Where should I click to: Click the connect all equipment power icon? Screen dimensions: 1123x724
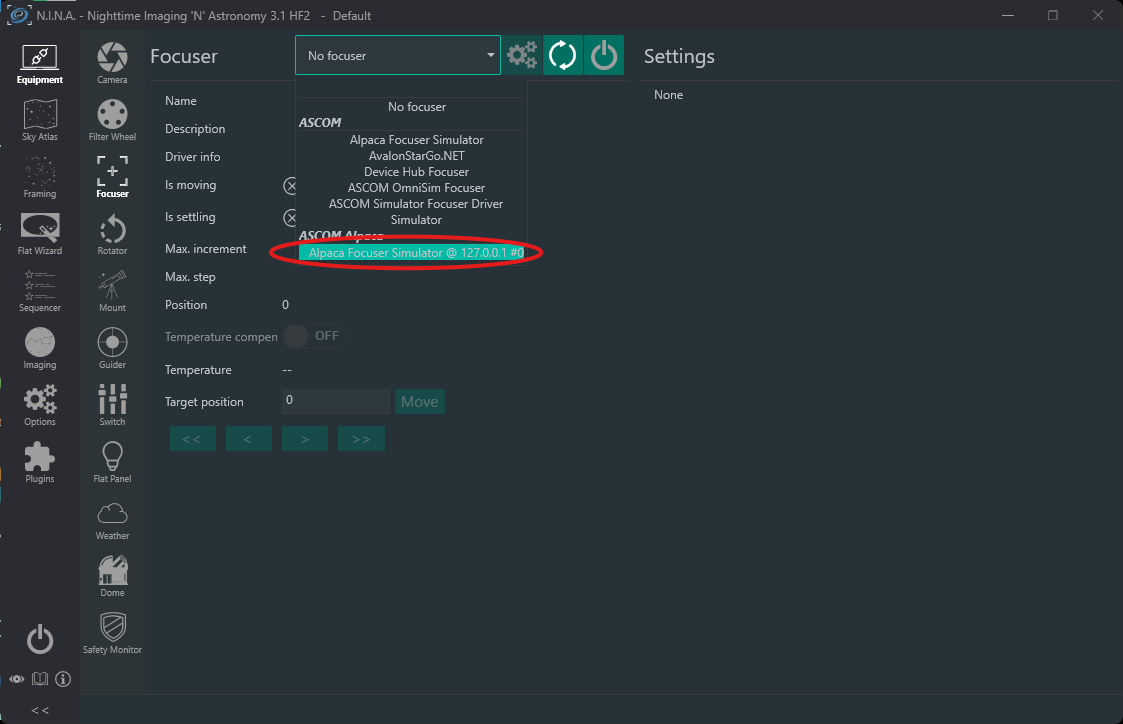tap(40, 639)
